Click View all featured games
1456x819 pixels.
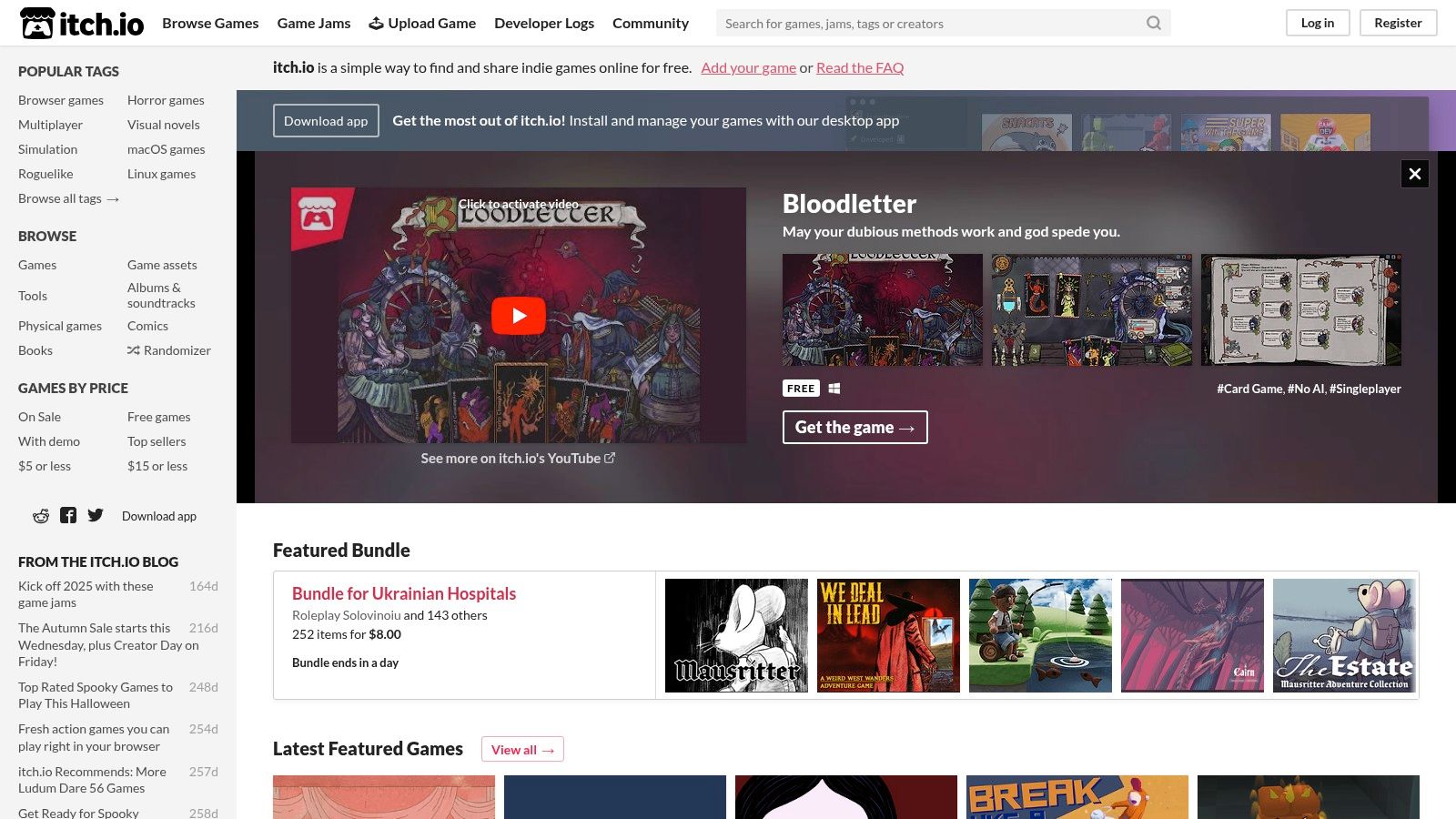(522, 750)
